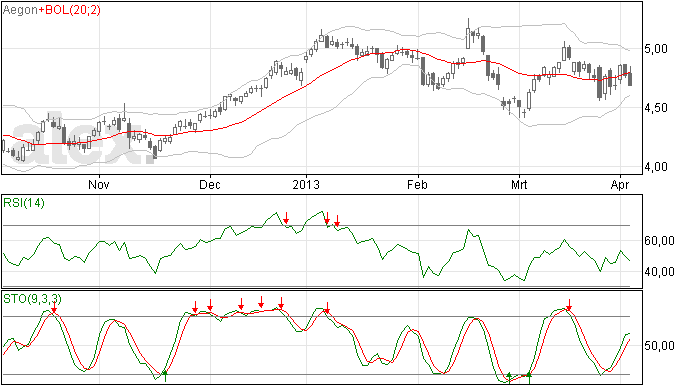Click the Aegon+BOL(20;2) chart title
Viewport: 690px width, 387px height.
[x=51, y=10]
